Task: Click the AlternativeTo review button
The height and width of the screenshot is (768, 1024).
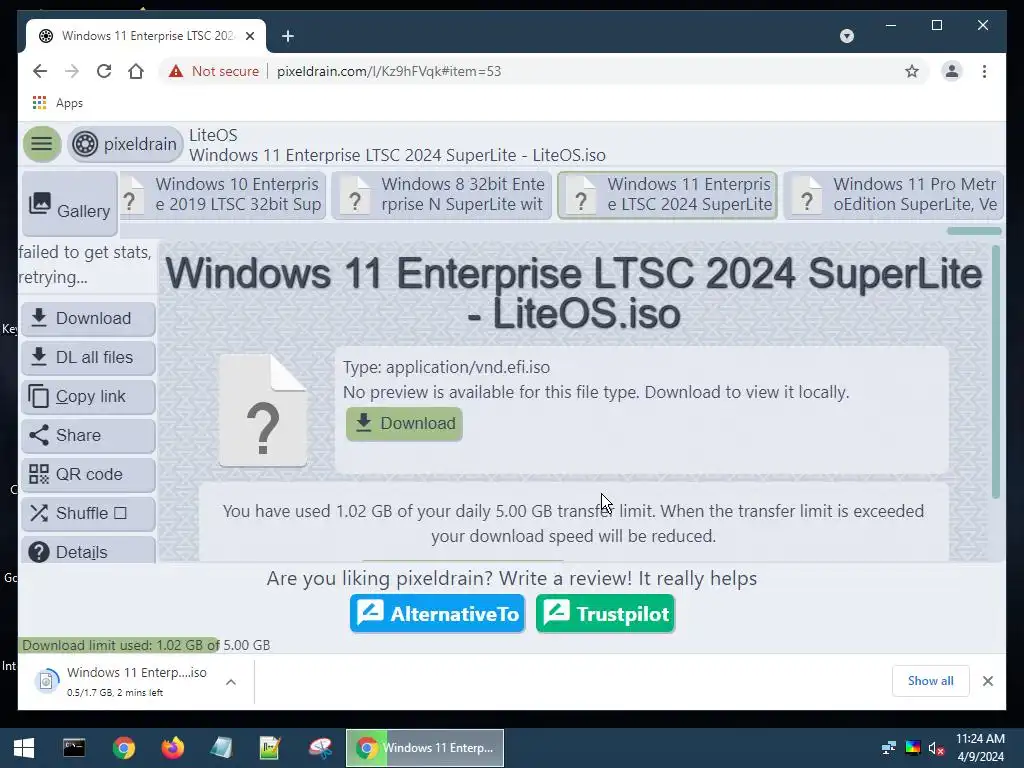Action: [x=438, y=614]
